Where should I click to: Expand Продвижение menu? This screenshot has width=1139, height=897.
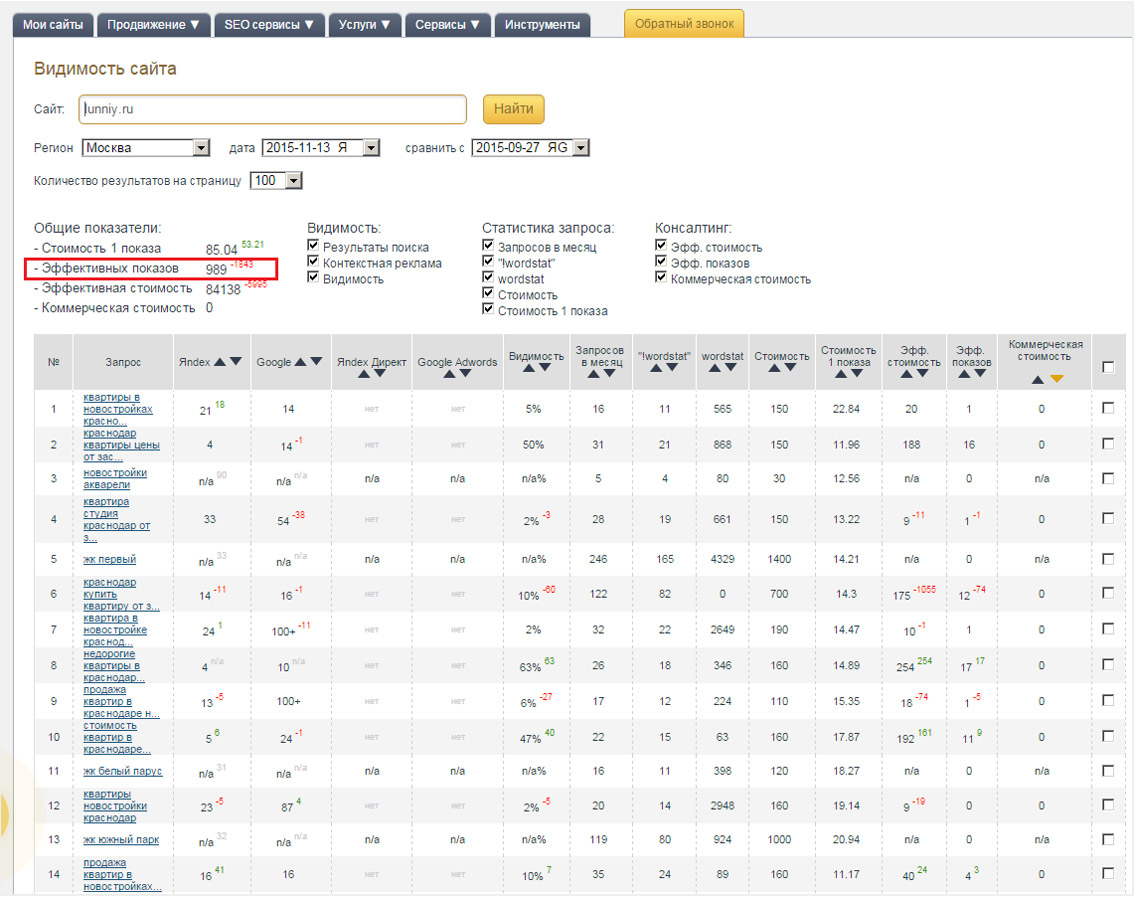click(153, 25)
